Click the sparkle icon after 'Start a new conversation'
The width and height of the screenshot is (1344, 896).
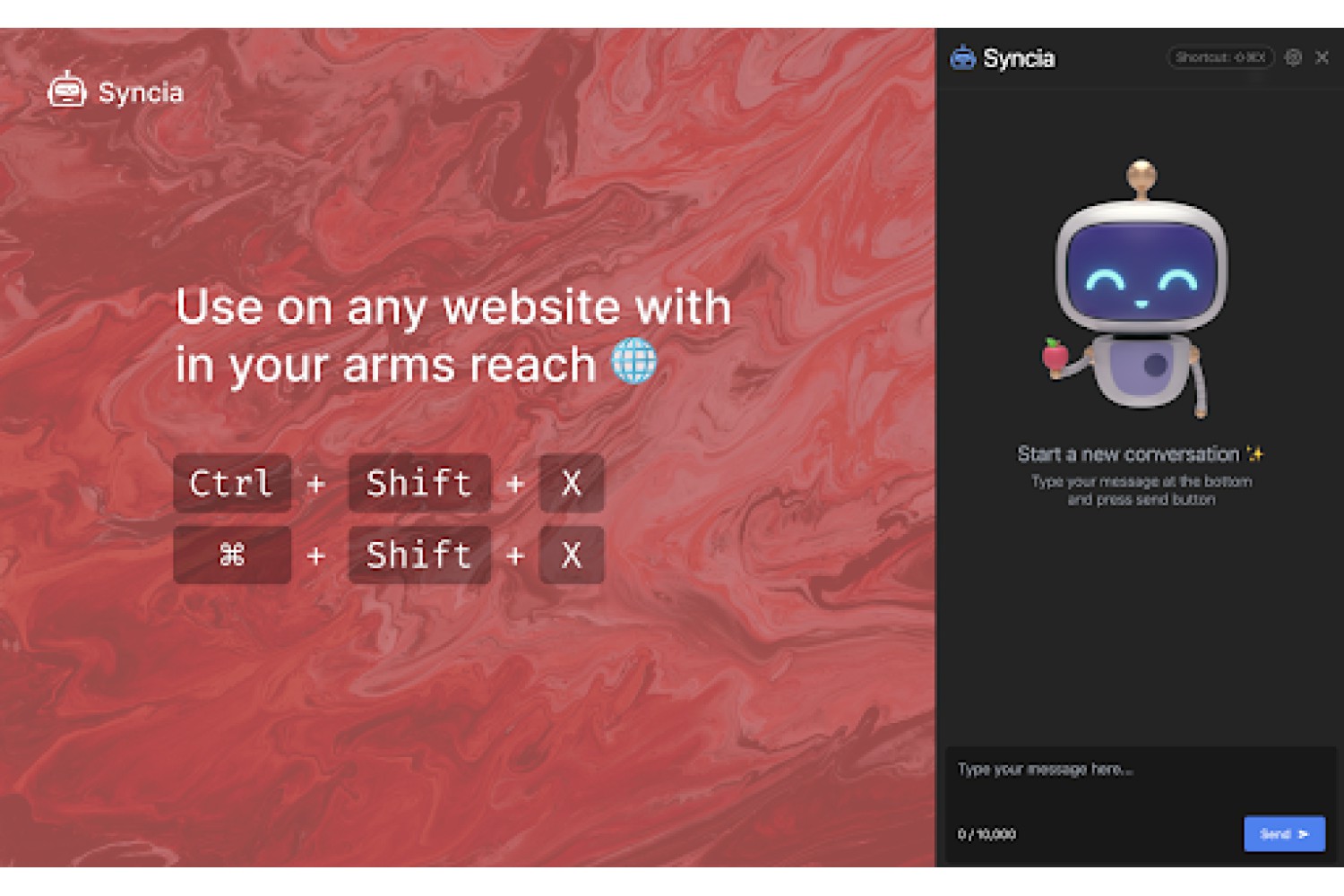click(1255, 454)
